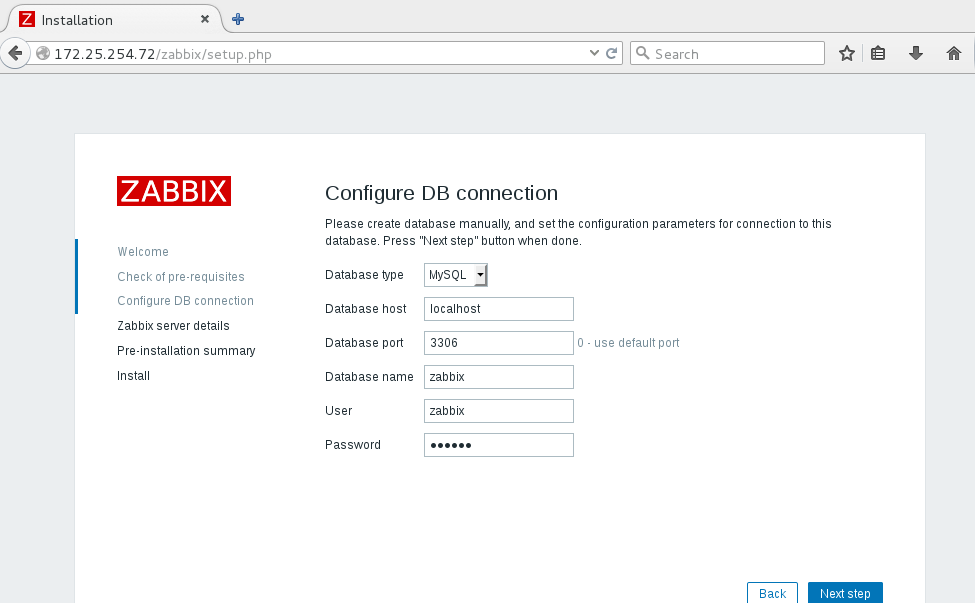The image size is (975, 603).
Task: Click the Back button
Action: (772, 593)
